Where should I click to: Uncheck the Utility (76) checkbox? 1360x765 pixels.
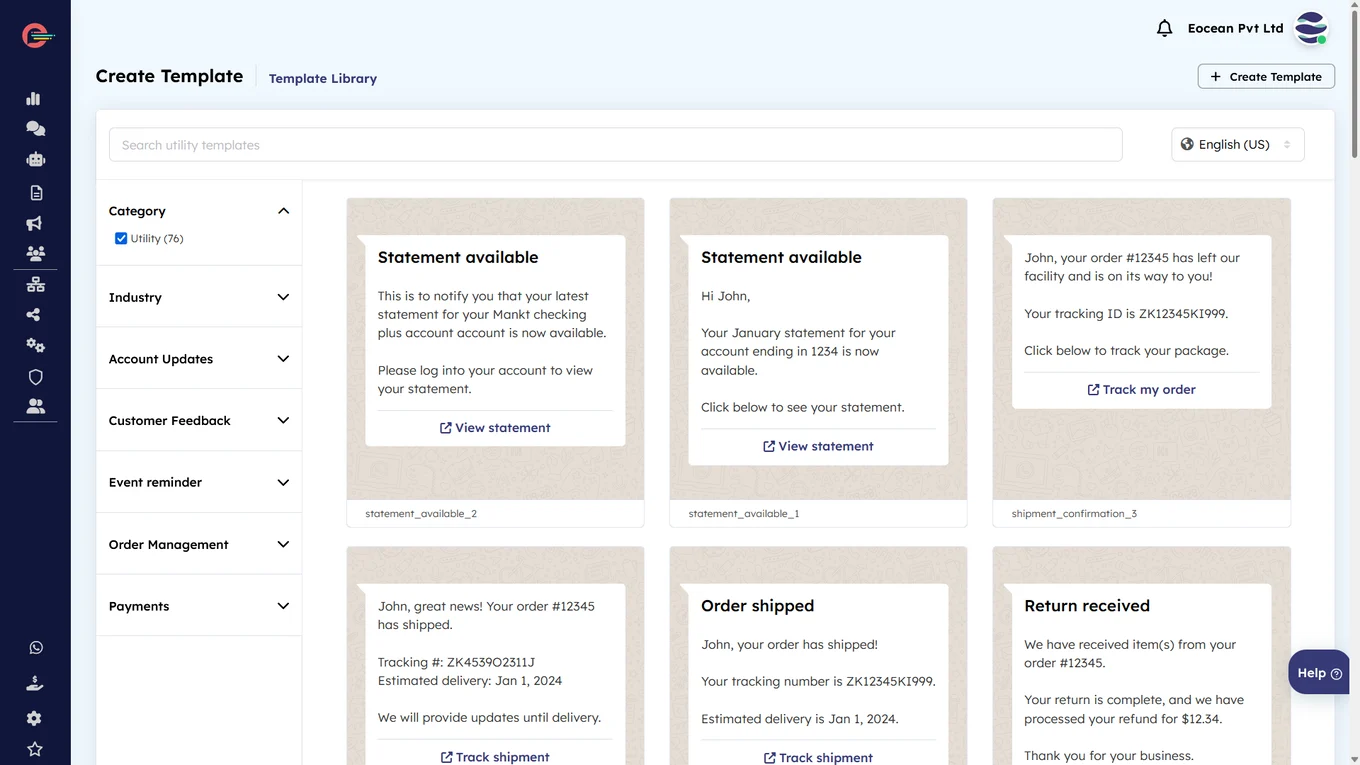[x=121, y=238]
